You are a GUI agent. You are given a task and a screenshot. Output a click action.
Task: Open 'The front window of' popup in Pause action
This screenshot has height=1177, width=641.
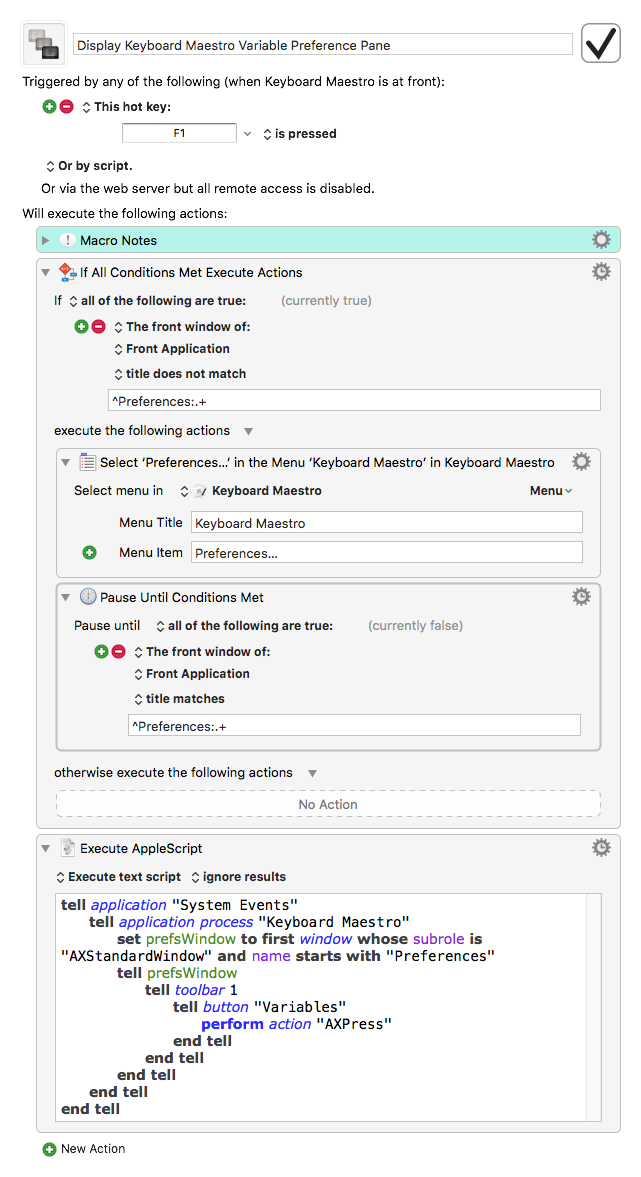[202, 652]
